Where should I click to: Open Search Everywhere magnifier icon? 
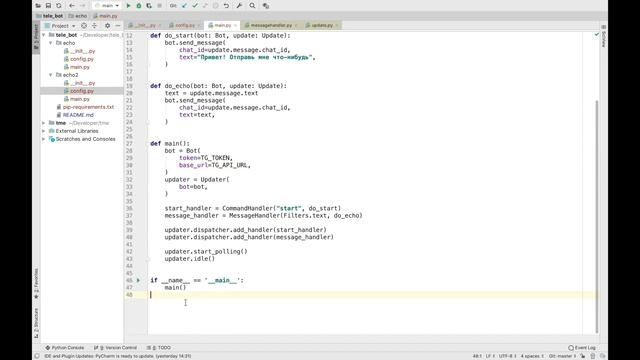(x=252, y=6)
